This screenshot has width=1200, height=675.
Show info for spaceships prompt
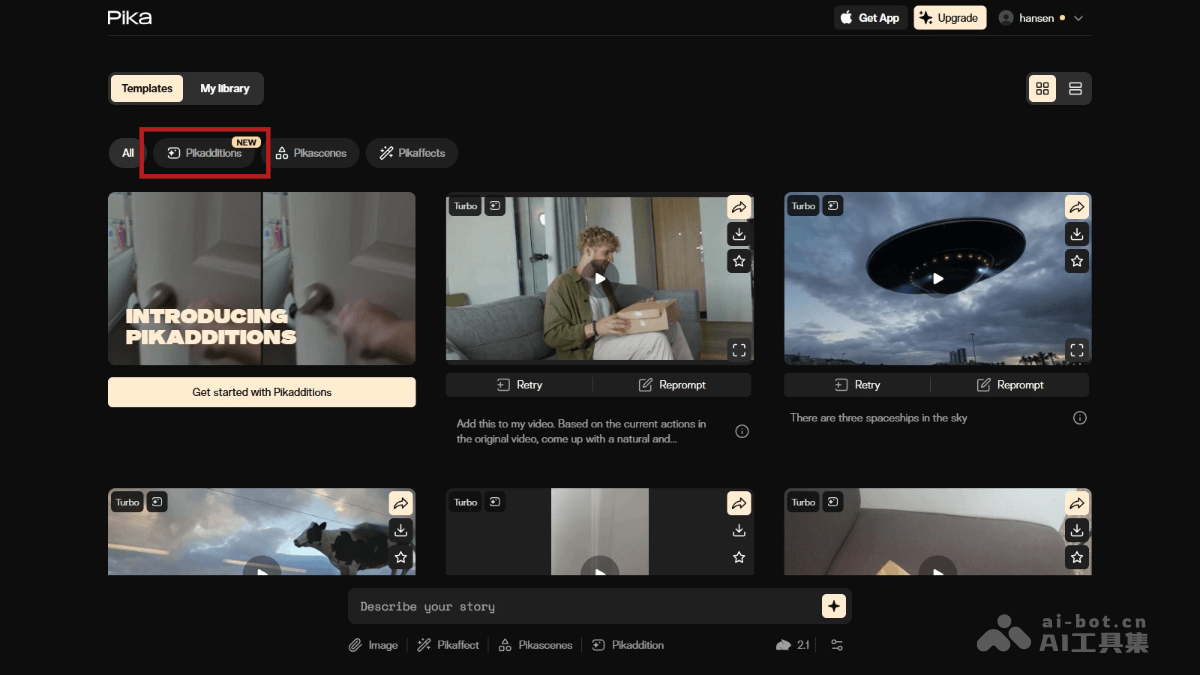click(1079, 418)
